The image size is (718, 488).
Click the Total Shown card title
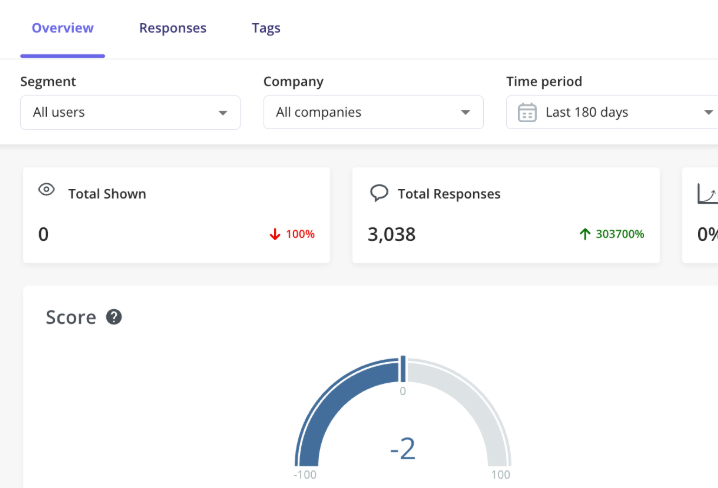click(x=107, y=194)
